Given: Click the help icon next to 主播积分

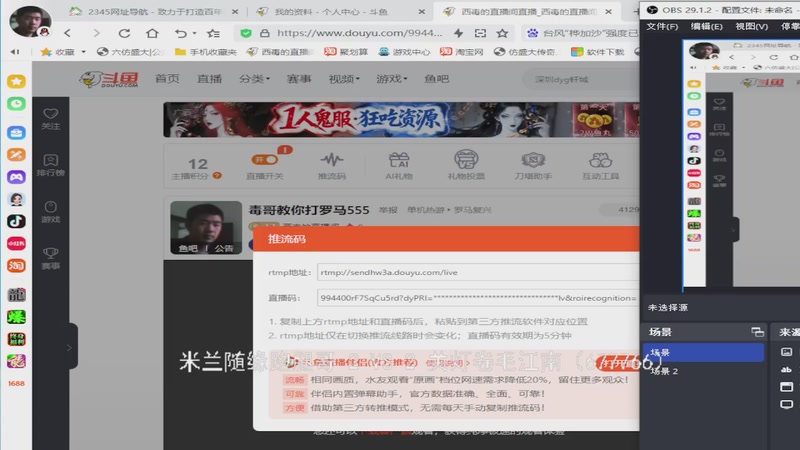Looking at the screenshot, I should point(217,176).
